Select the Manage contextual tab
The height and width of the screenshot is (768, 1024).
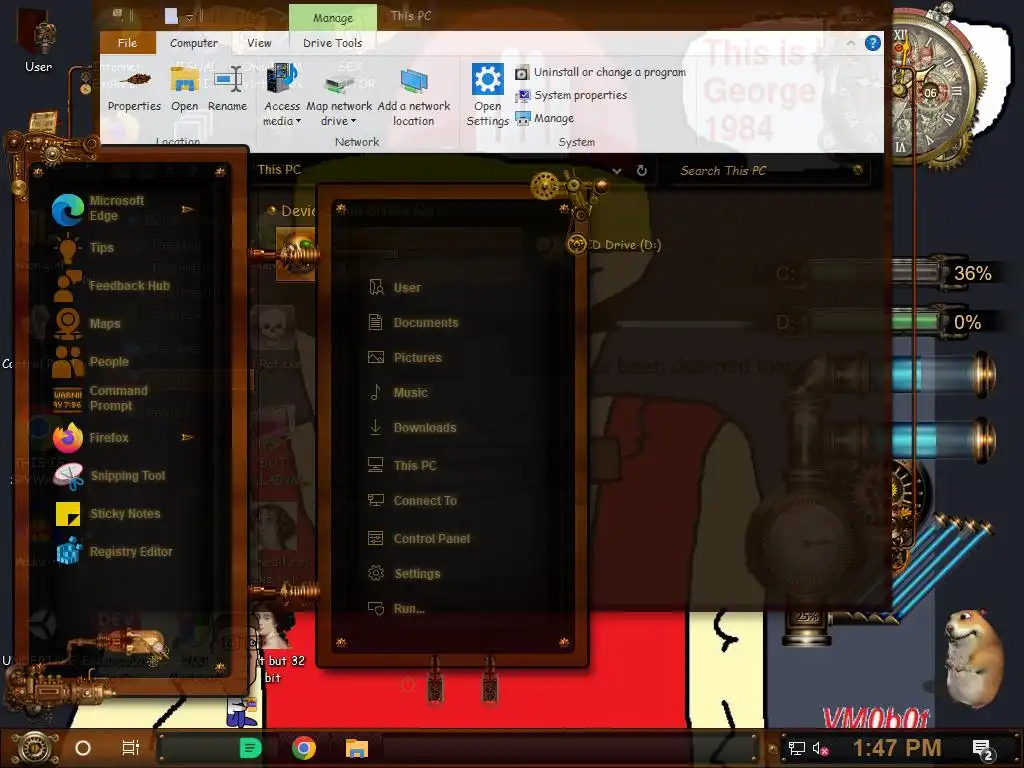[x=333, y=18]
